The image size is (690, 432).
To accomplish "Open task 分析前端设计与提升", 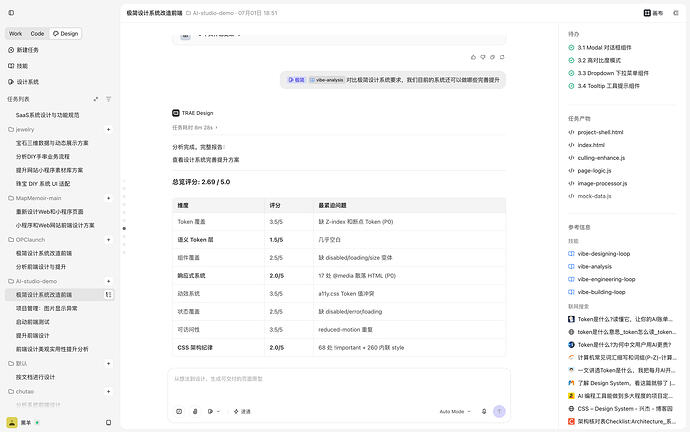I will pyautogui.click(x=41, y=267).
